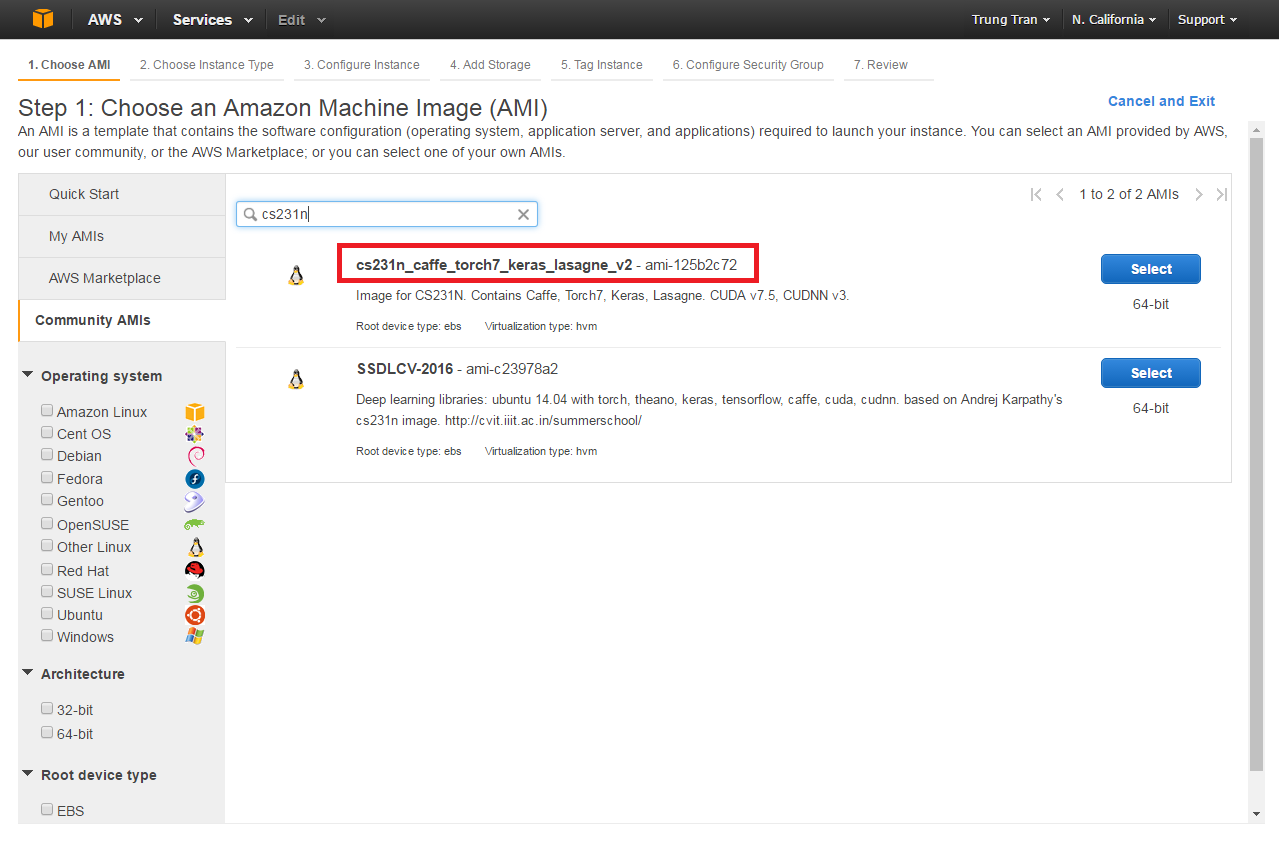Go to the previous page of AMIs arrow

(x=1060, y=194)
